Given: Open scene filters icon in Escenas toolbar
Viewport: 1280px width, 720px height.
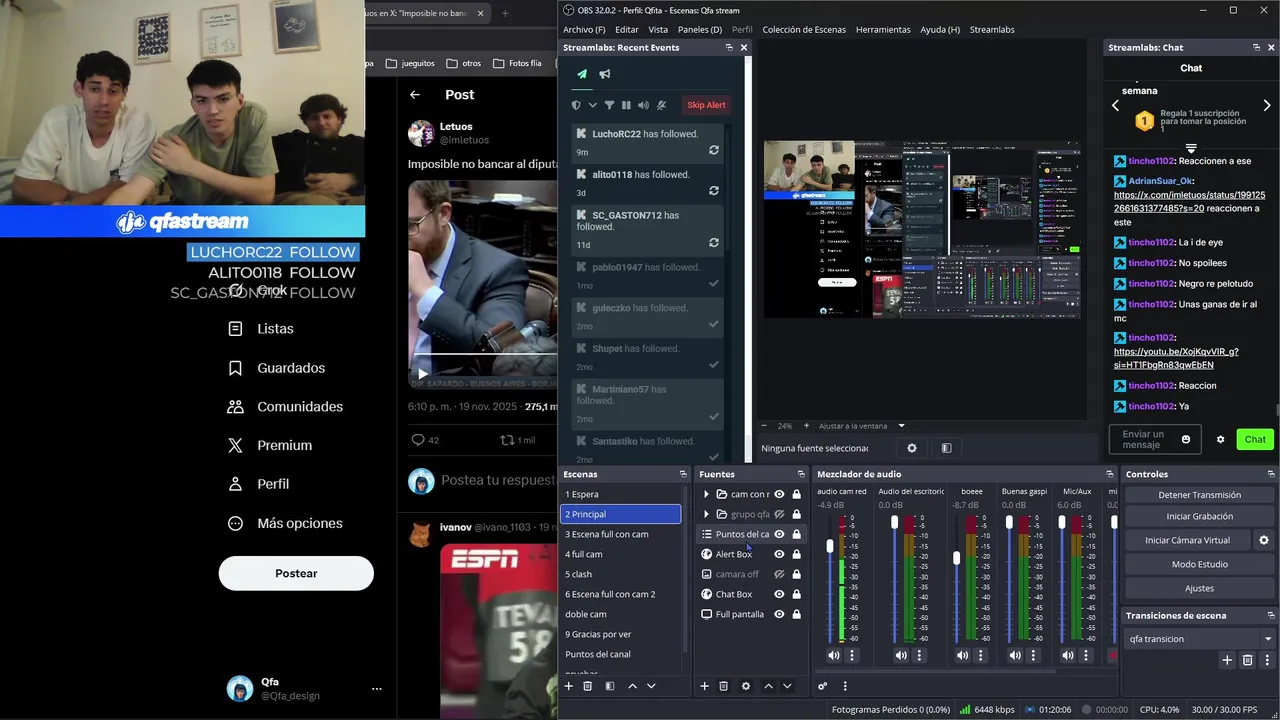Looking at the screenshot, I should (x=610, y=686).
